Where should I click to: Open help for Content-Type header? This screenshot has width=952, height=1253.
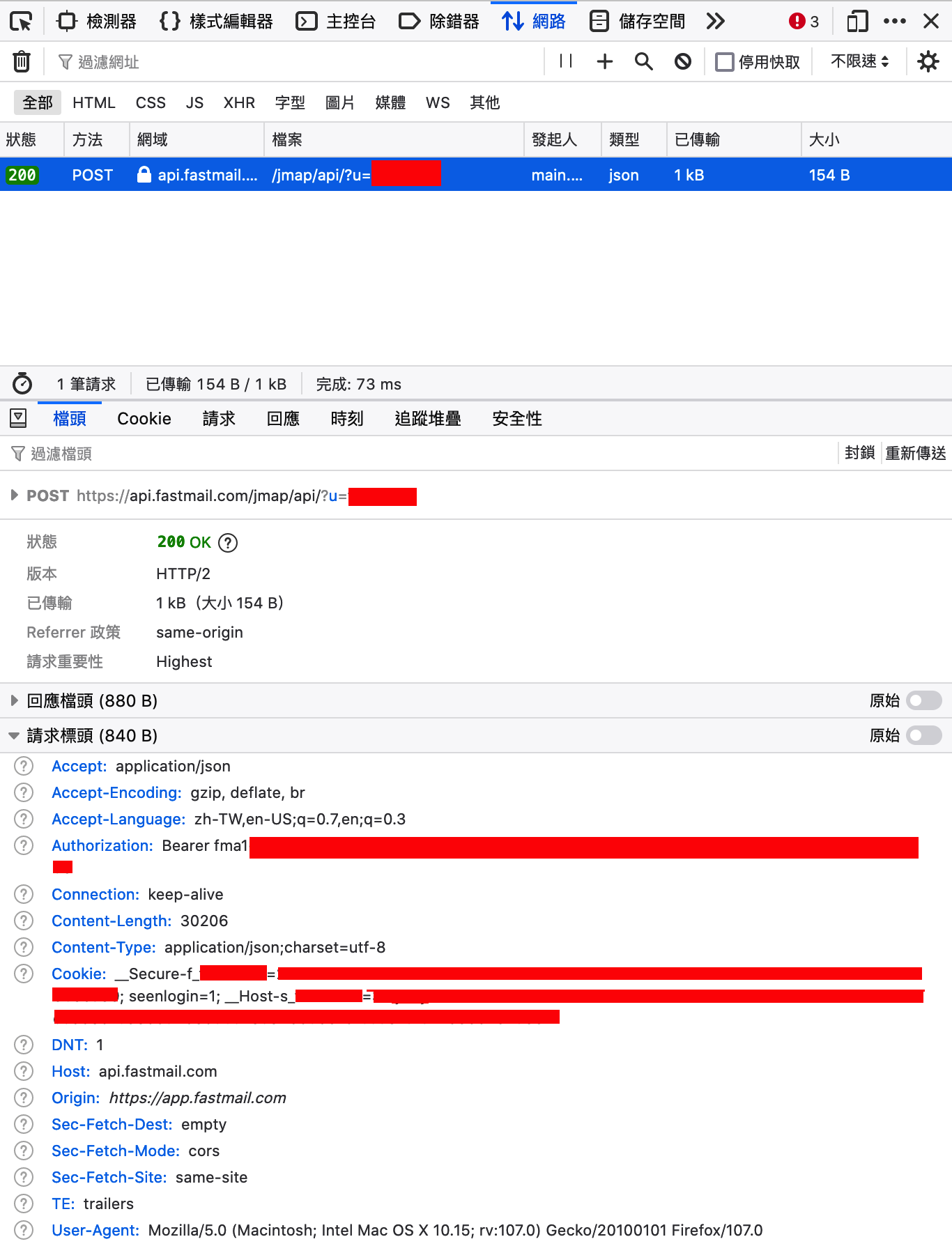[24, 947]
